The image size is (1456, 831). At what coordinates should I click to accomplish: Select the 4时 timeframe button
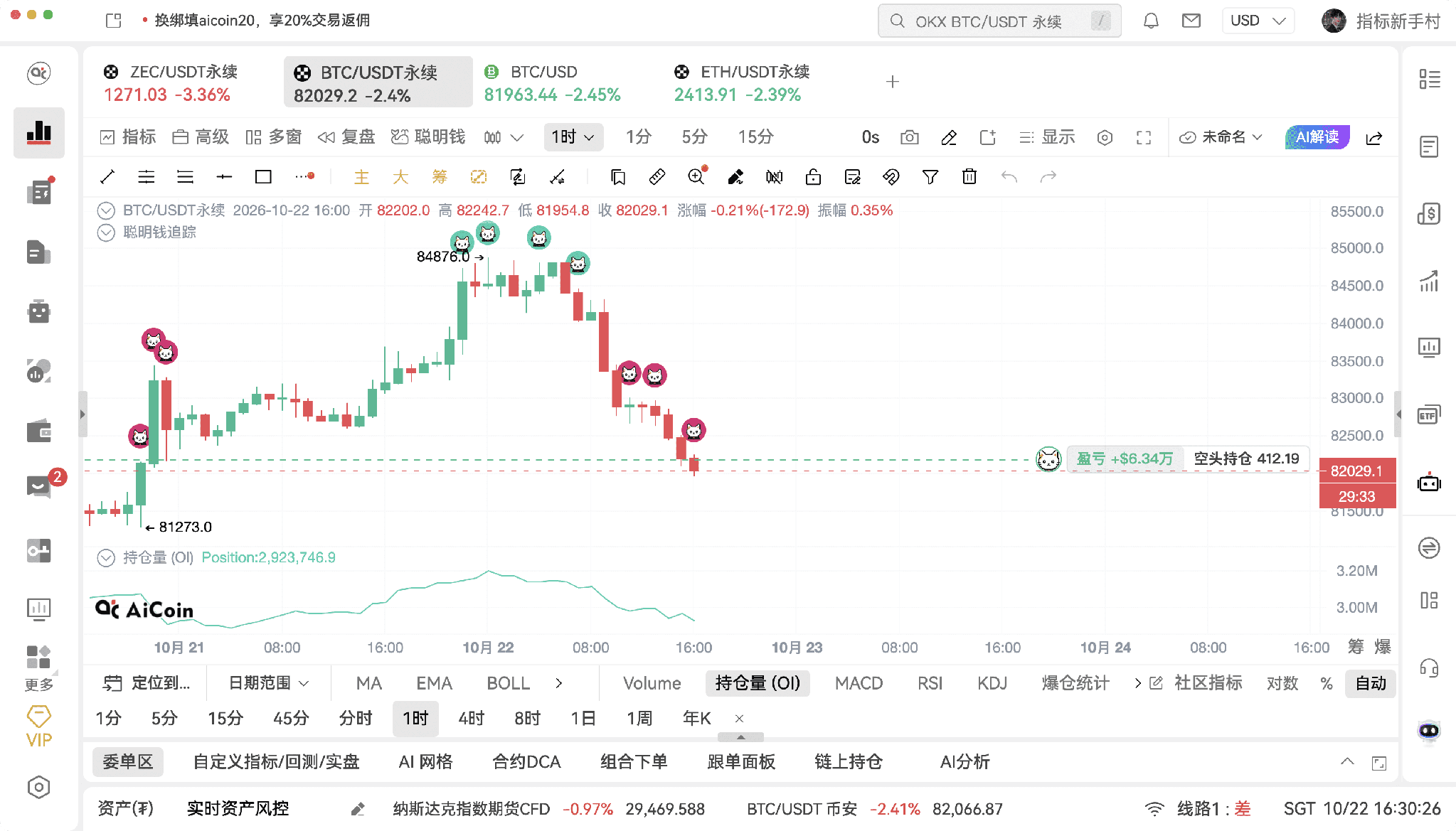pos(471,719)
